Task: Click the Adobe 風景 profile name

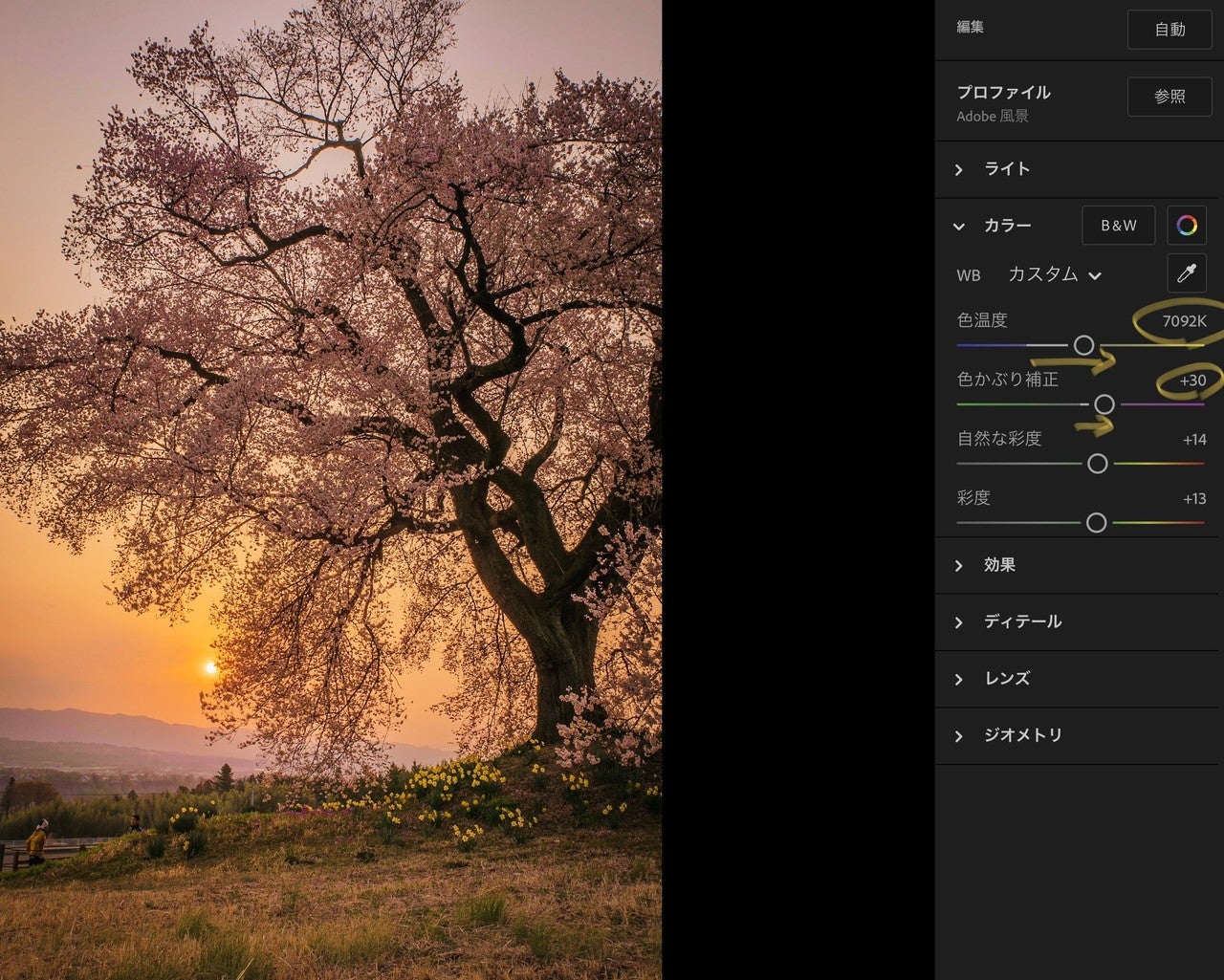Action: coord(993,116)
